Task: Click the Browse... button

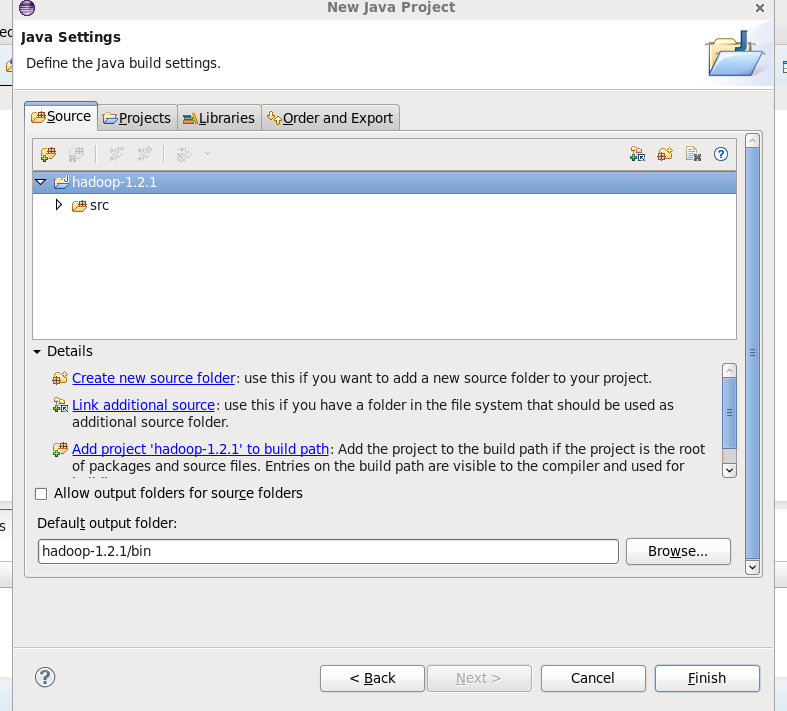Action: point(678,551)
